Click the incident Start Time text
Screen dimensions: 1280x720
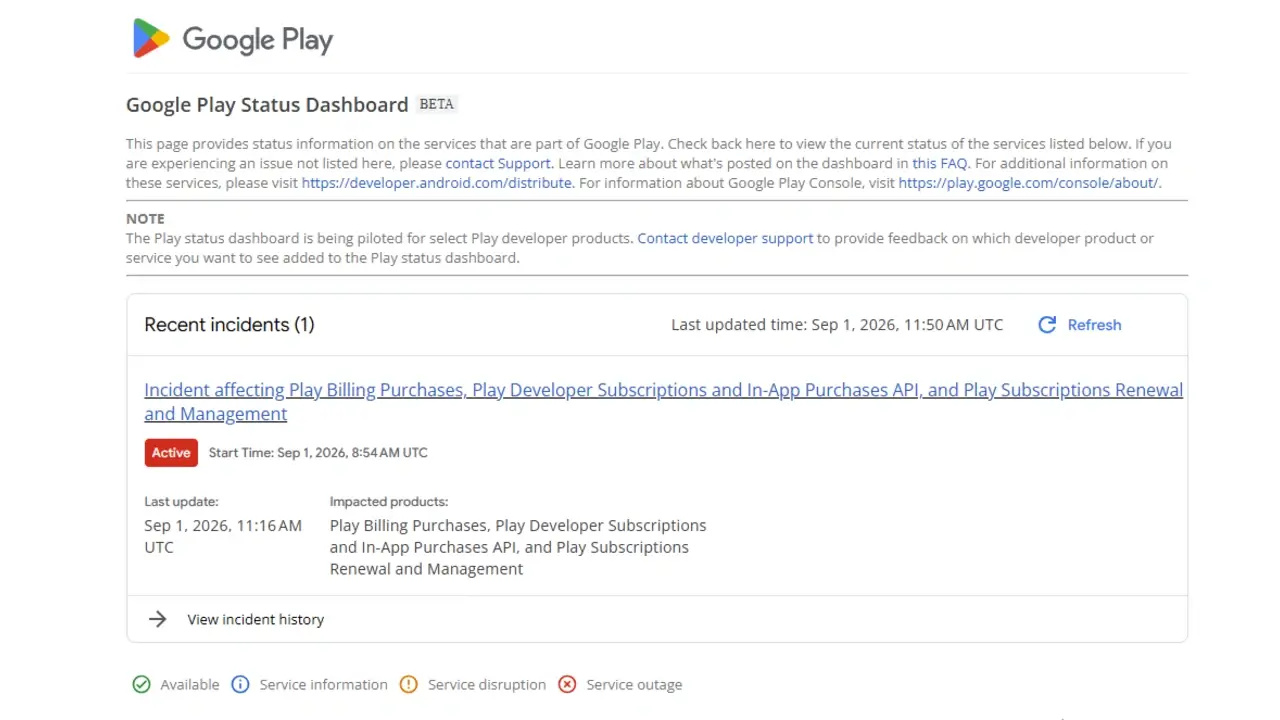pyautogui.click(x=318, y=453)
